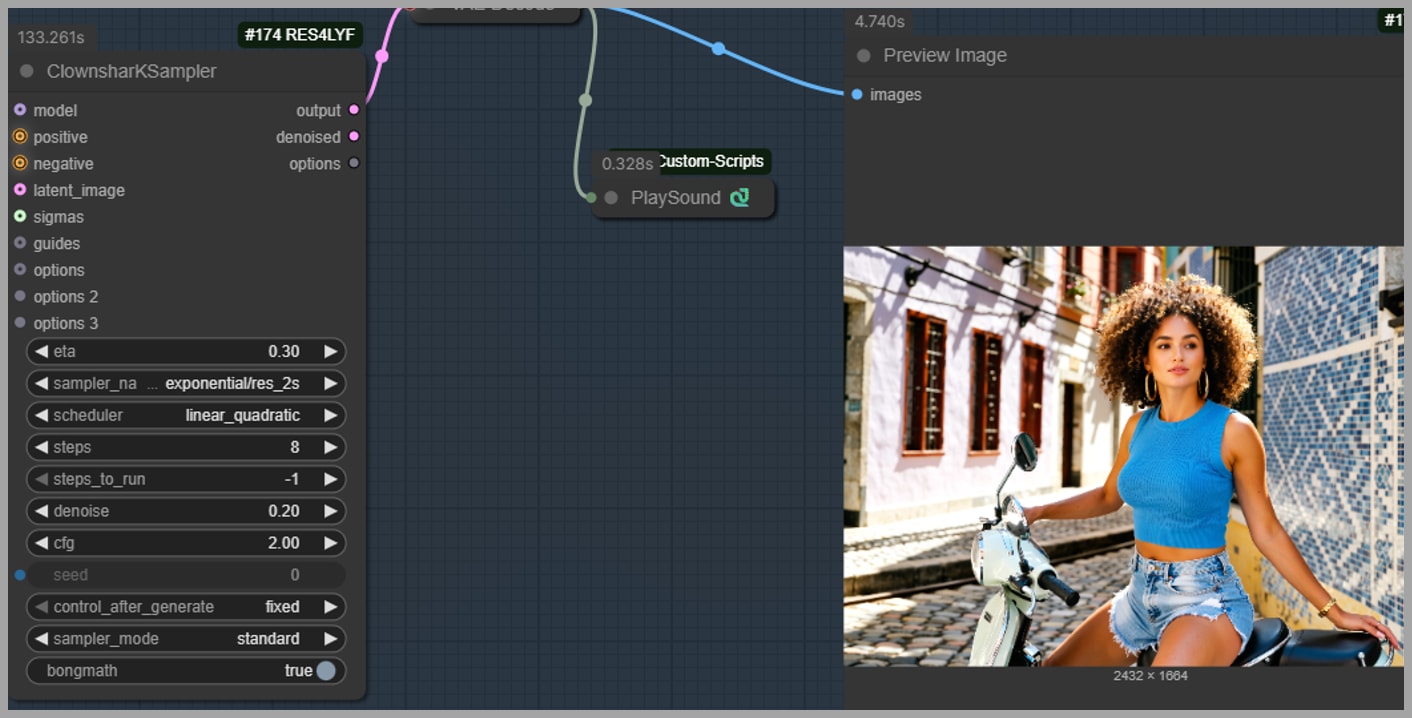Click the positive conditioning input port

(x=20, y=137)
